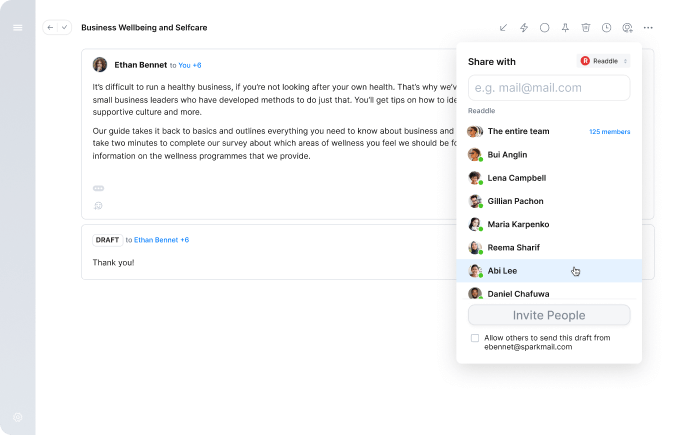The height and width of the screenshot is (435, 700).
Task: Click the Readdle section label in list
Action: 481,111
